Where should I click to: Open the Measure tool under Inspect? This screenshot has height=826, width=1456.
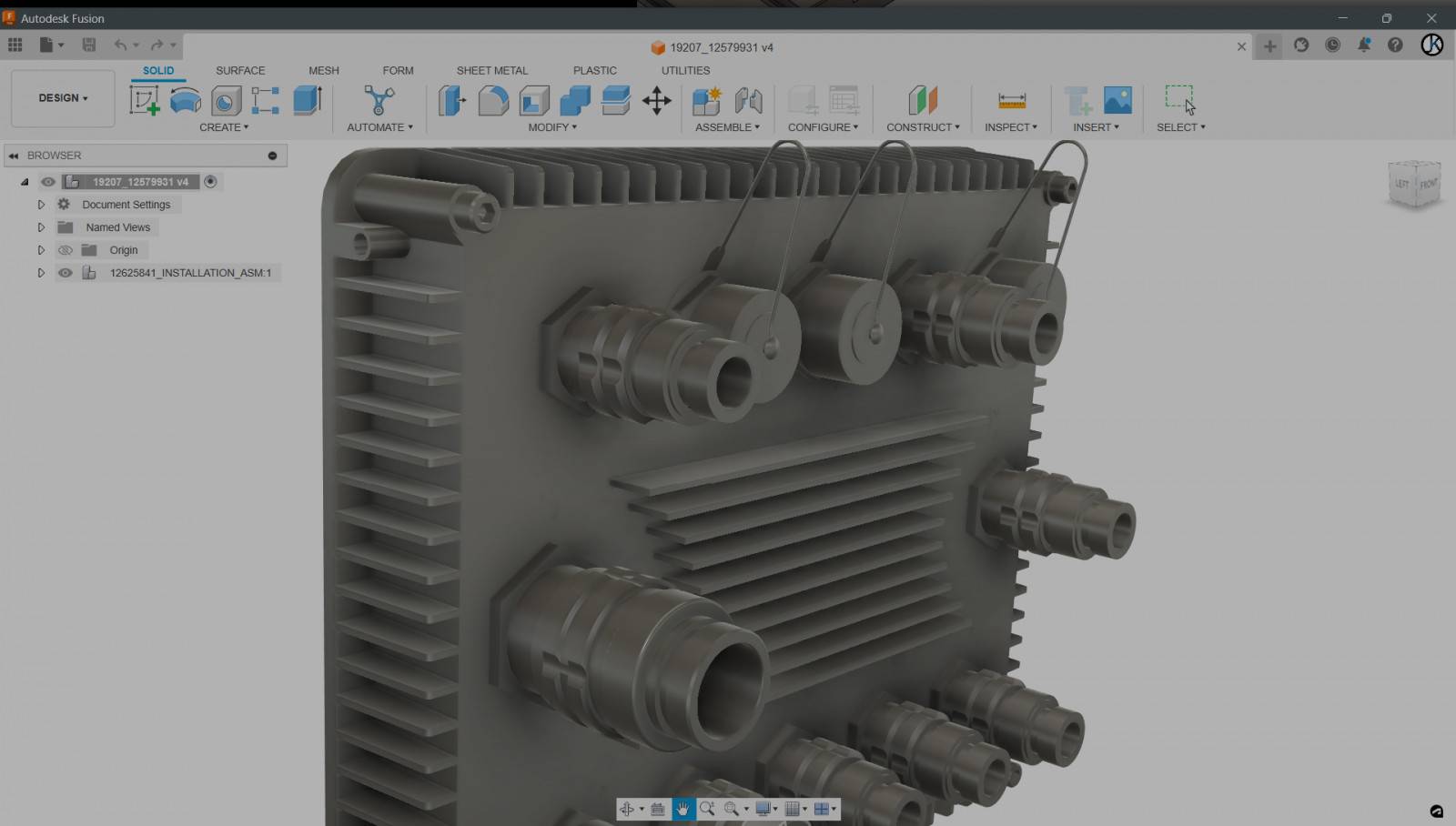[x=1012, y=100]
